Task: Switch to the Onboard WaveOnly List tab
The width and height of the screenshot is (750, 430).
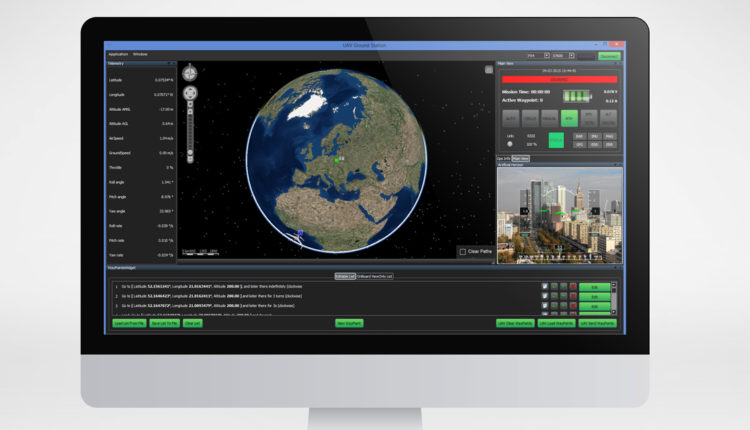Action: point(375,275)
